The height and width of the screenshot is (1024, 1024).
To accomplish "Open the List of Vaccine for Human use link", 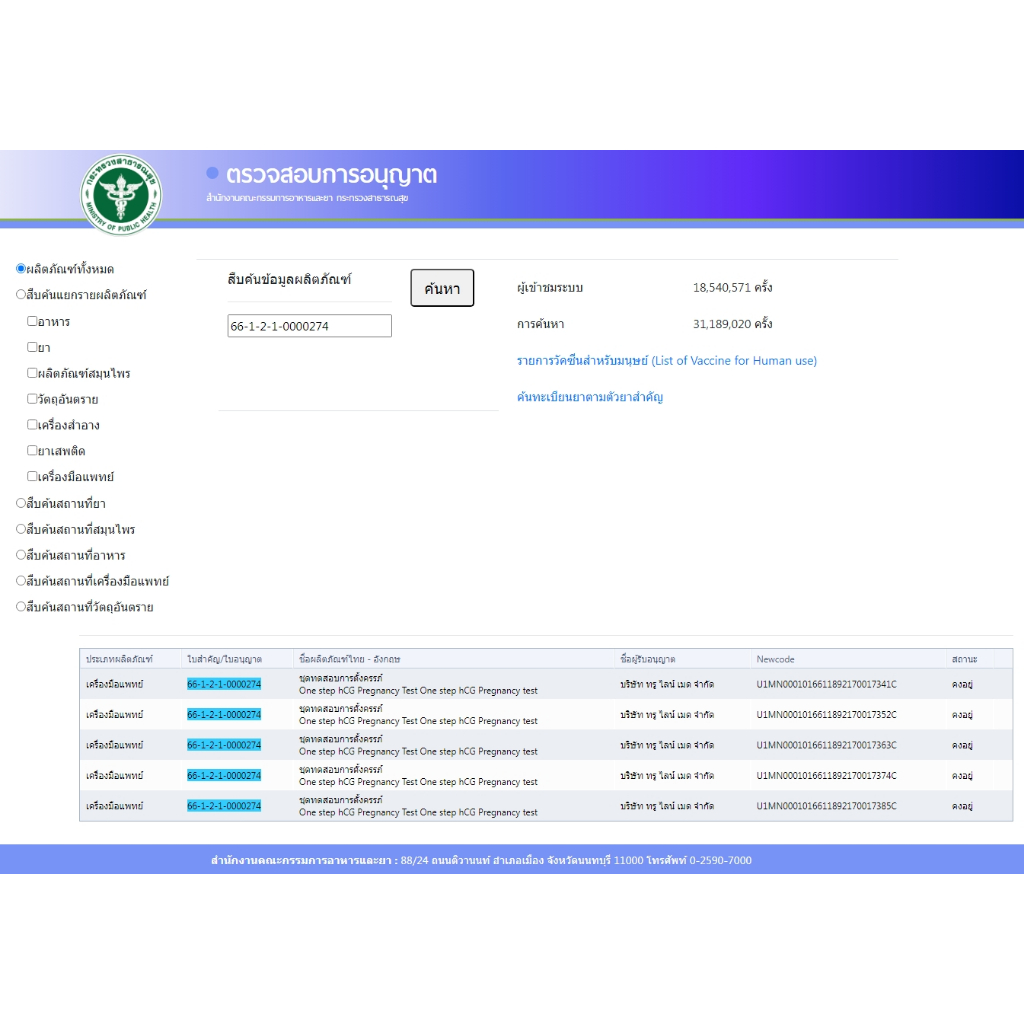I will 666,361.
